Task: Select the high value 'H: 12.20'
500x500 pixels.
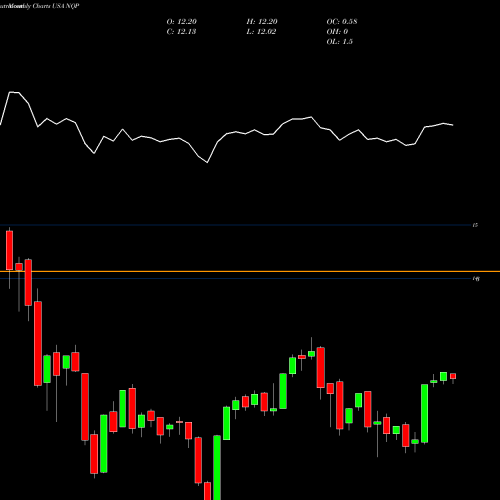Action: tap(262, 22)
